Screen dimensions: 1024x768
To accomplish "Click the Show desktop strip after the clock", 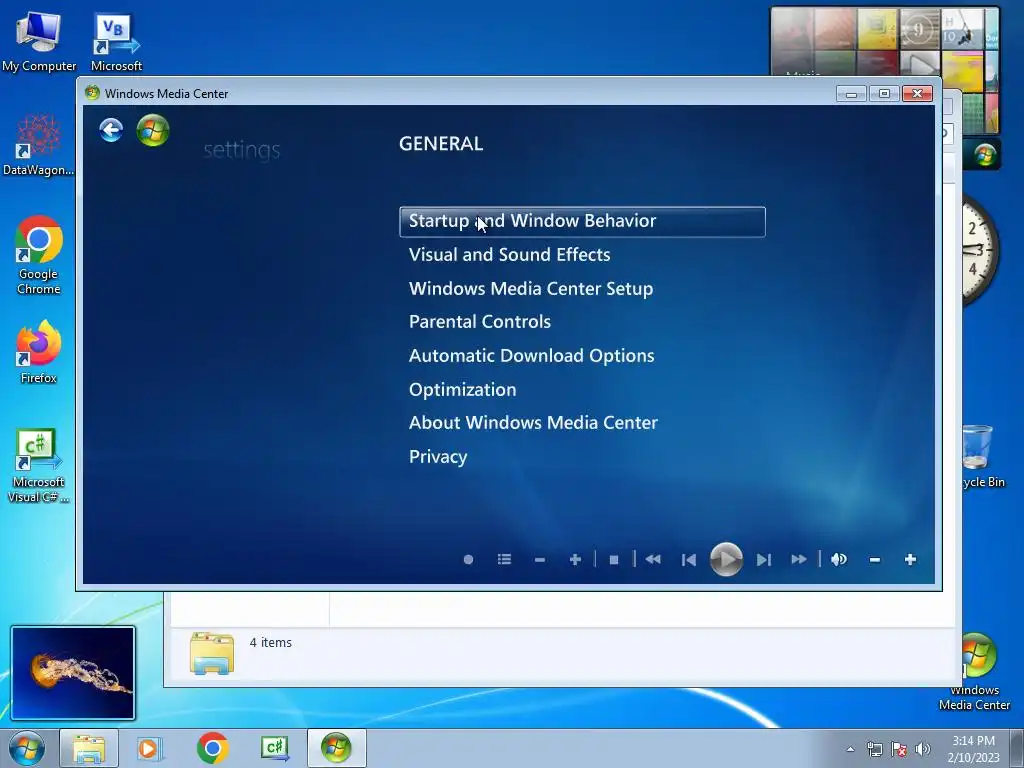I will pos(1016,748).
